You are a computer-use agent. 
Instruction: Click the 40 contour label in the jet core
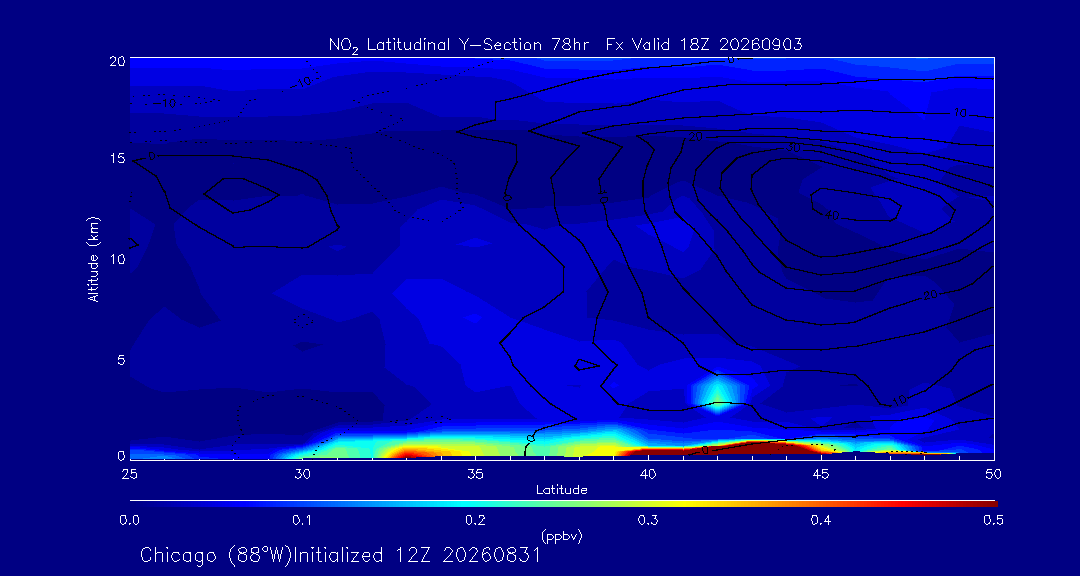pos(831,216)
